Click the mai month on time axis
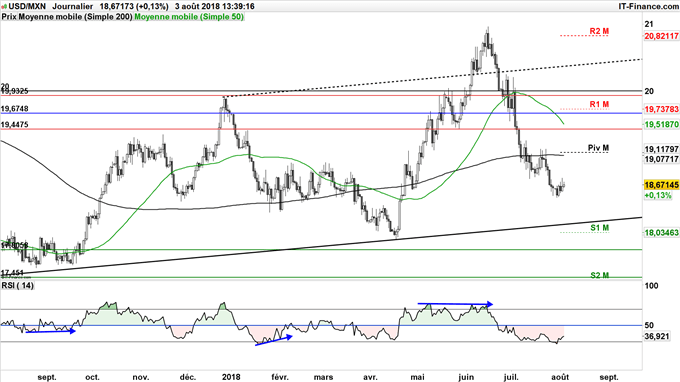 click(417, 377)
